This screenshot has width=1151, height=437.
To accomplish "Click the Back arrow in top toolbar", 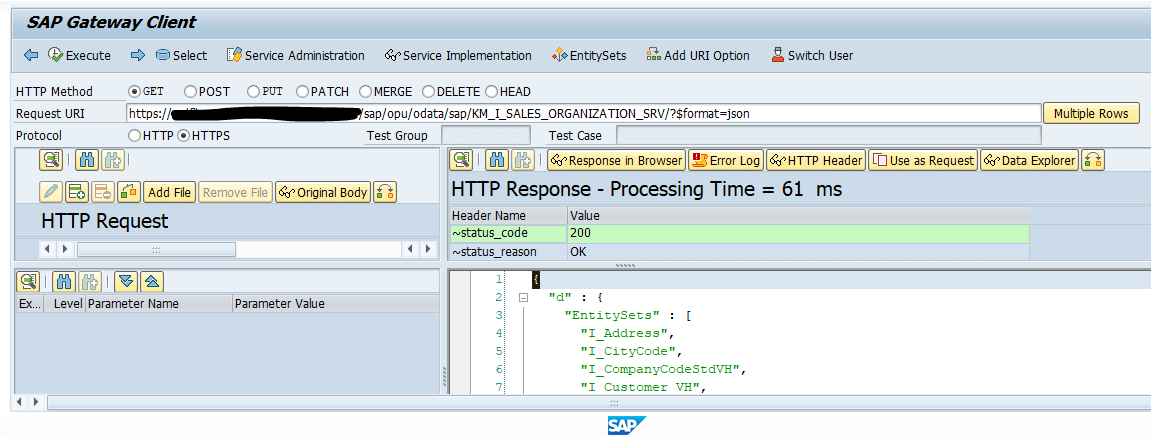I will coord(31,55).
